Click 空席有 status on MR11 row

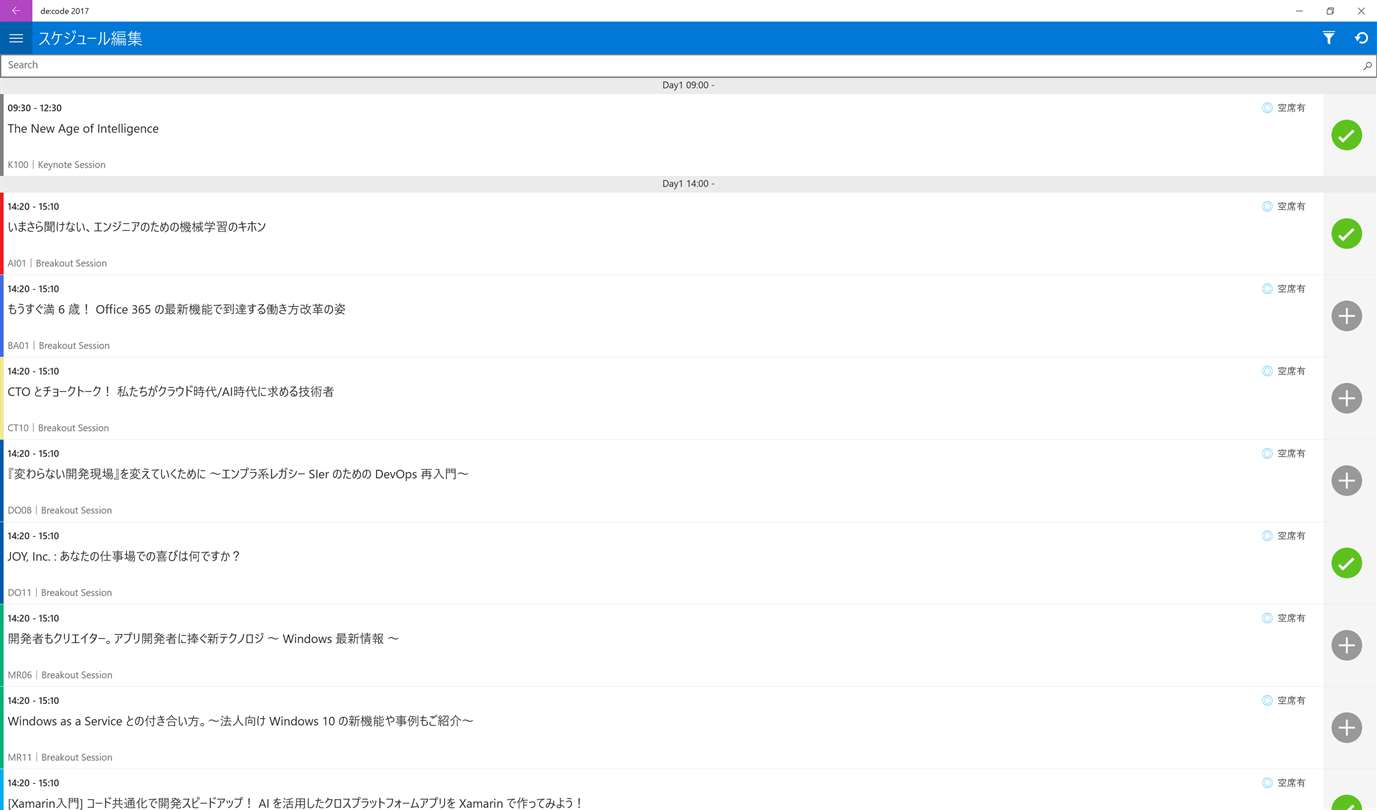tap(1284, 701)
